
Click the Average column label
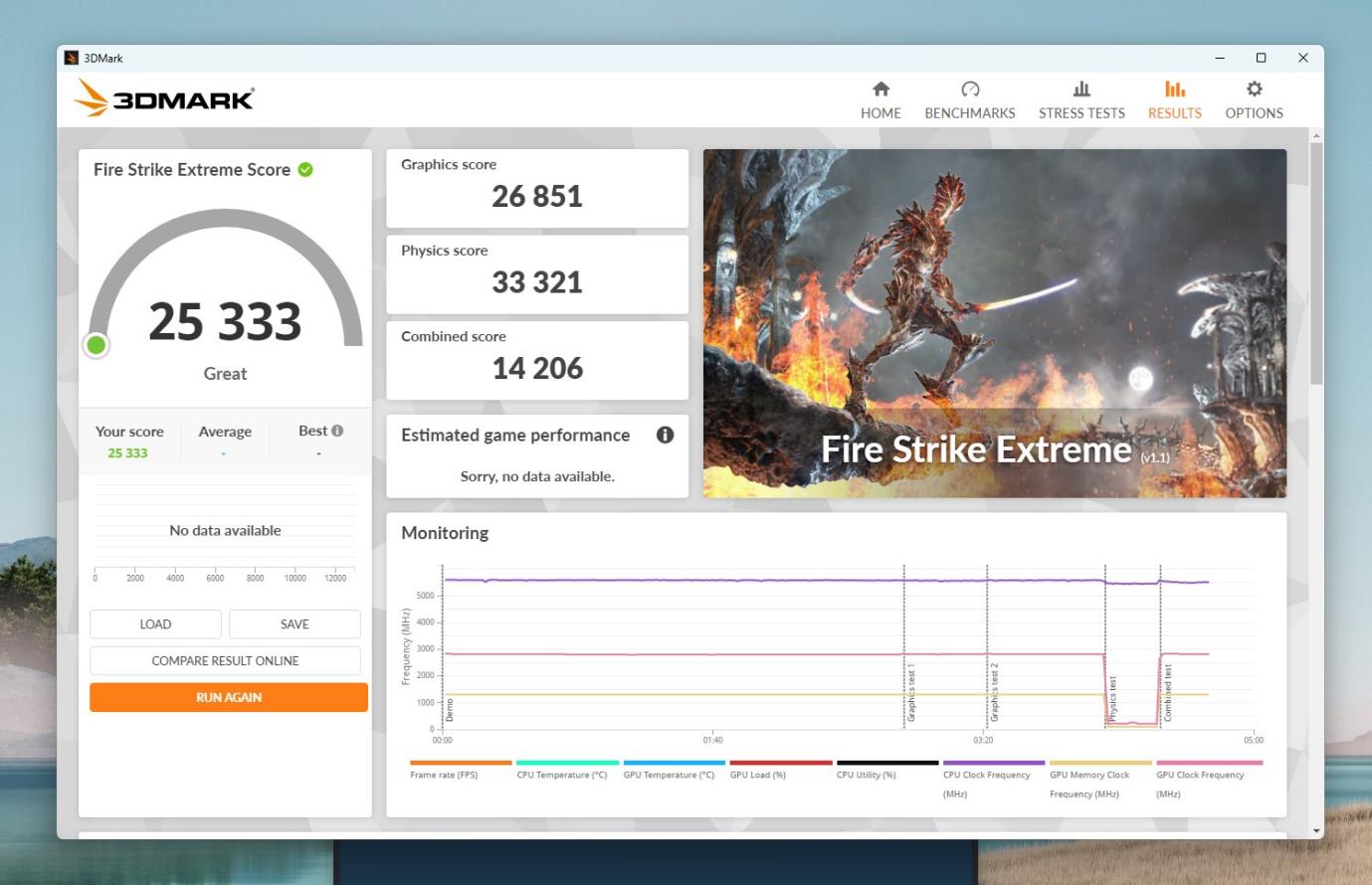[x=225, y=432]
